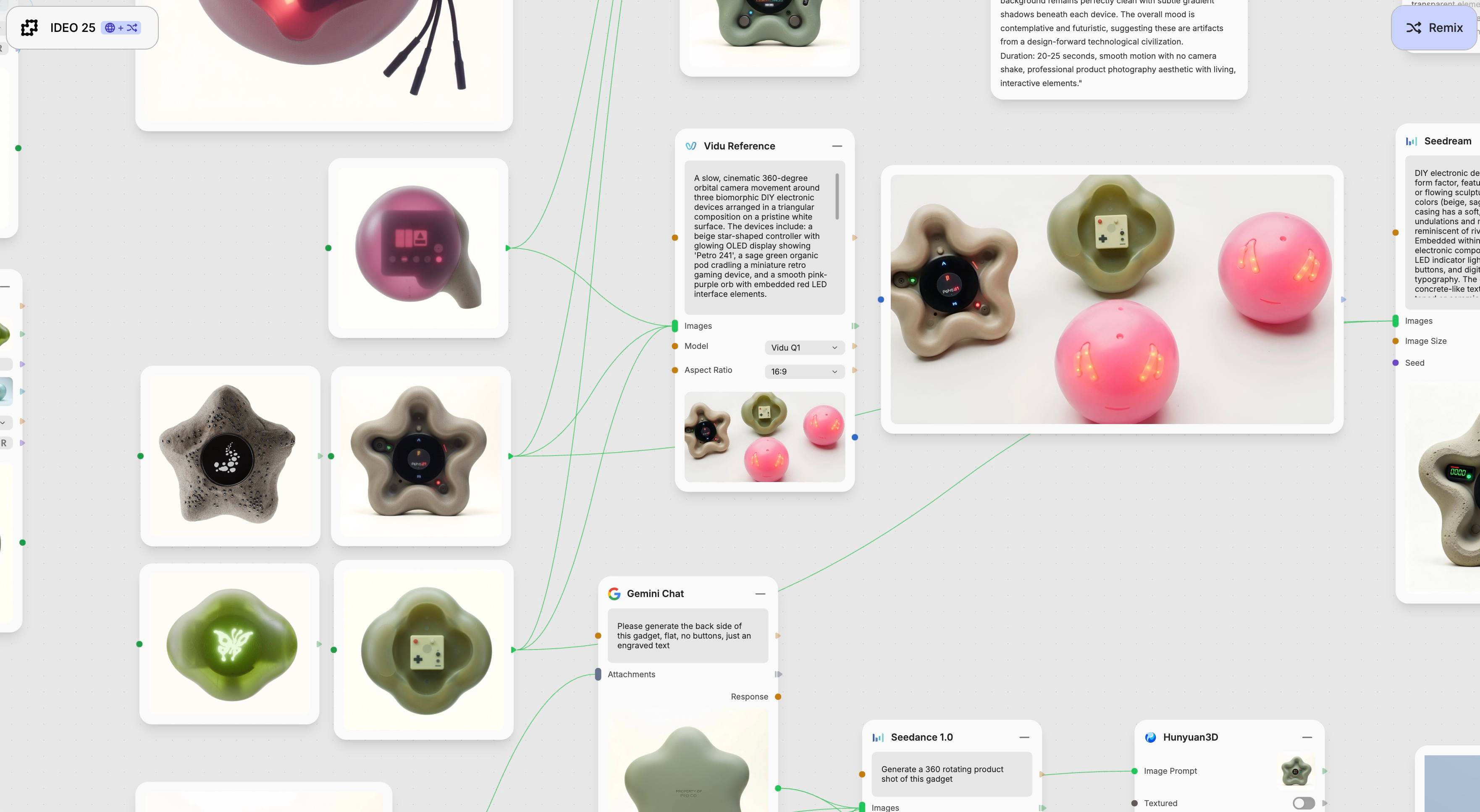Viewport: 1480px width, 812px height.
Task: Collapse the Hunyuan3D node
Action: point(1307,737)
